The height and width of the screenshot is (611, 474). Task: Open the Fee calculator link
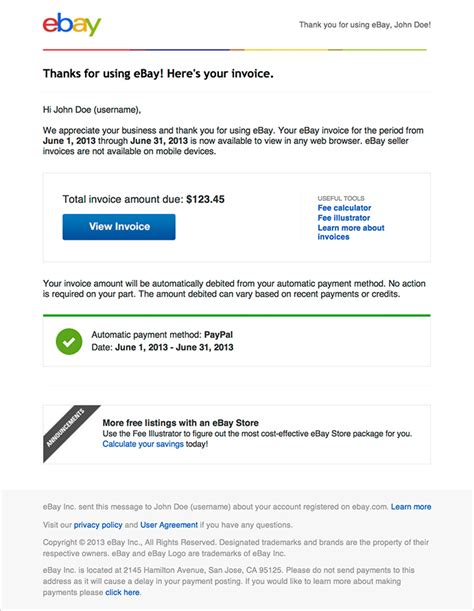coord(344,208)
